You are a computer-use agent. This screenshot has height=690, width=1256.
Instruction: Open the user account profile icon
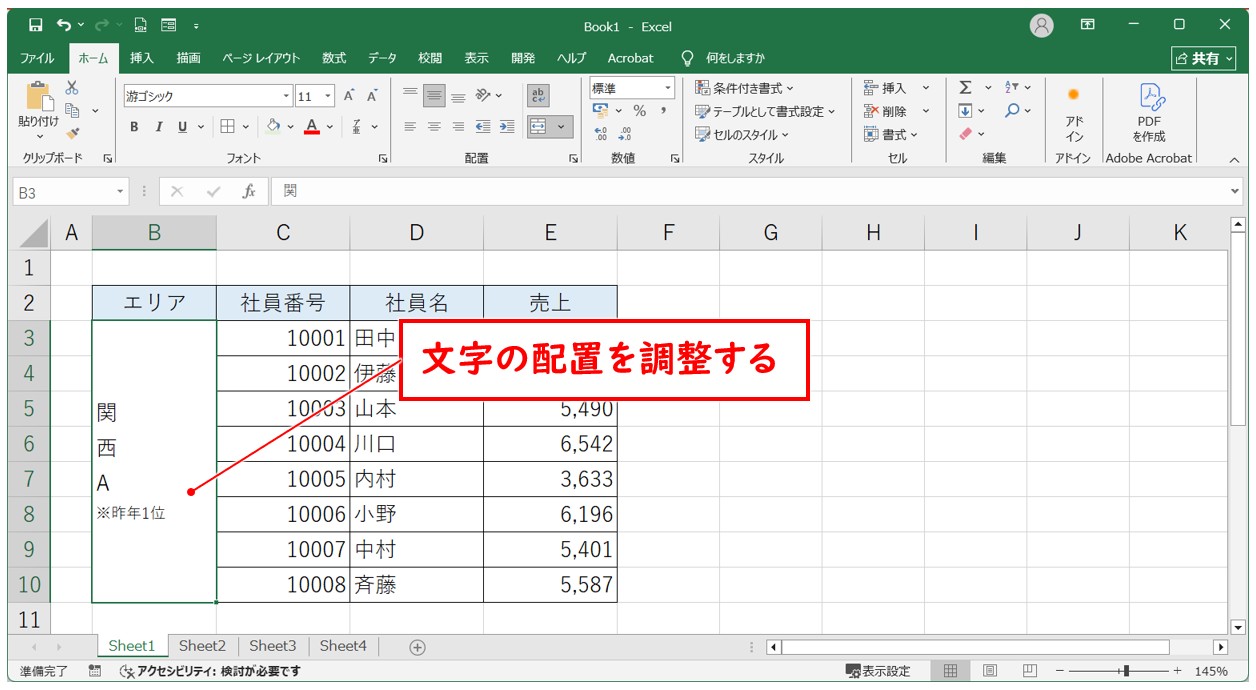pos(1042,25)
